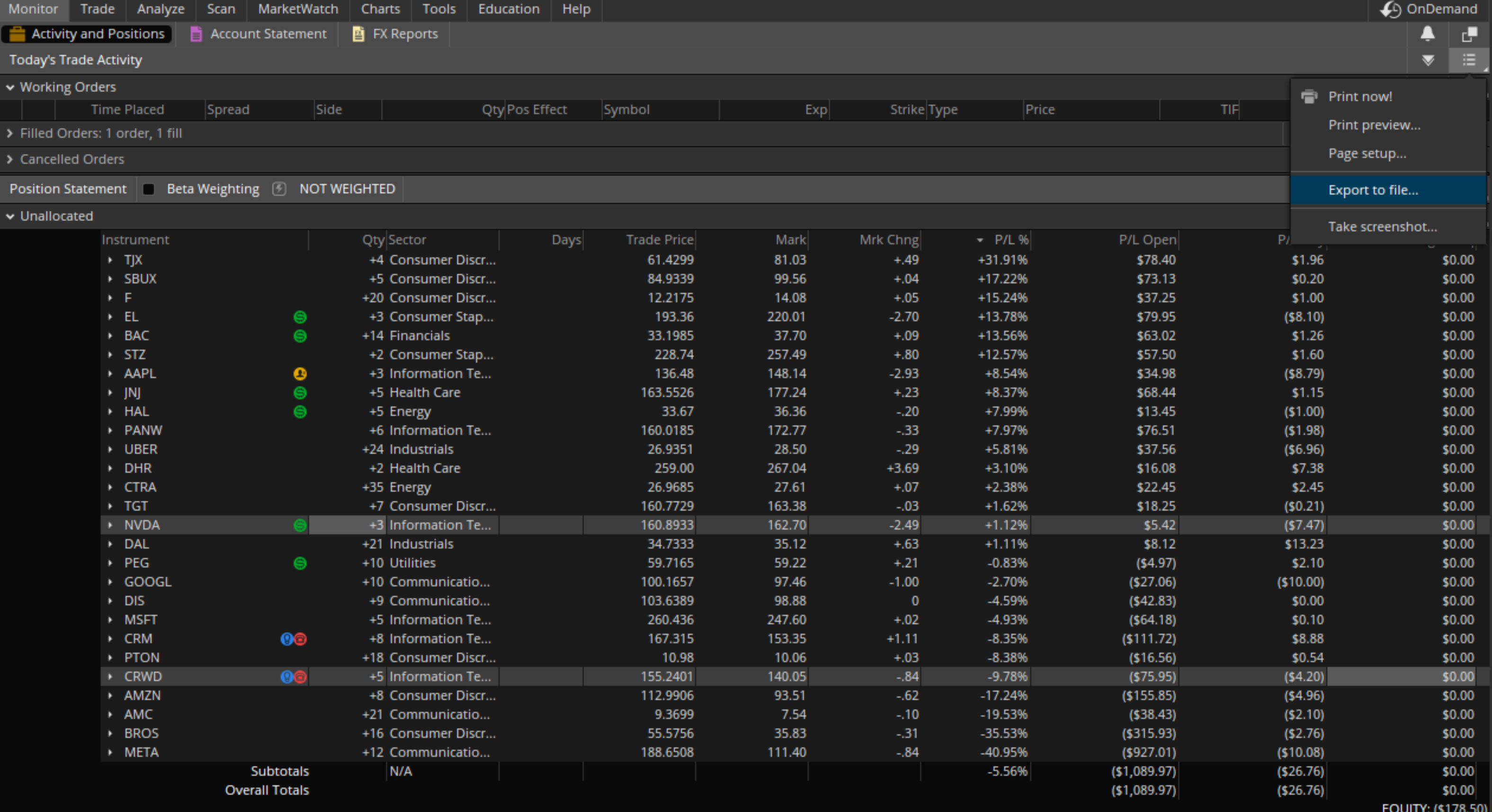Viewport: 1492px width, 812px height.
Task: Choose Take screenshot from the menu
Action: [1388, 226]
